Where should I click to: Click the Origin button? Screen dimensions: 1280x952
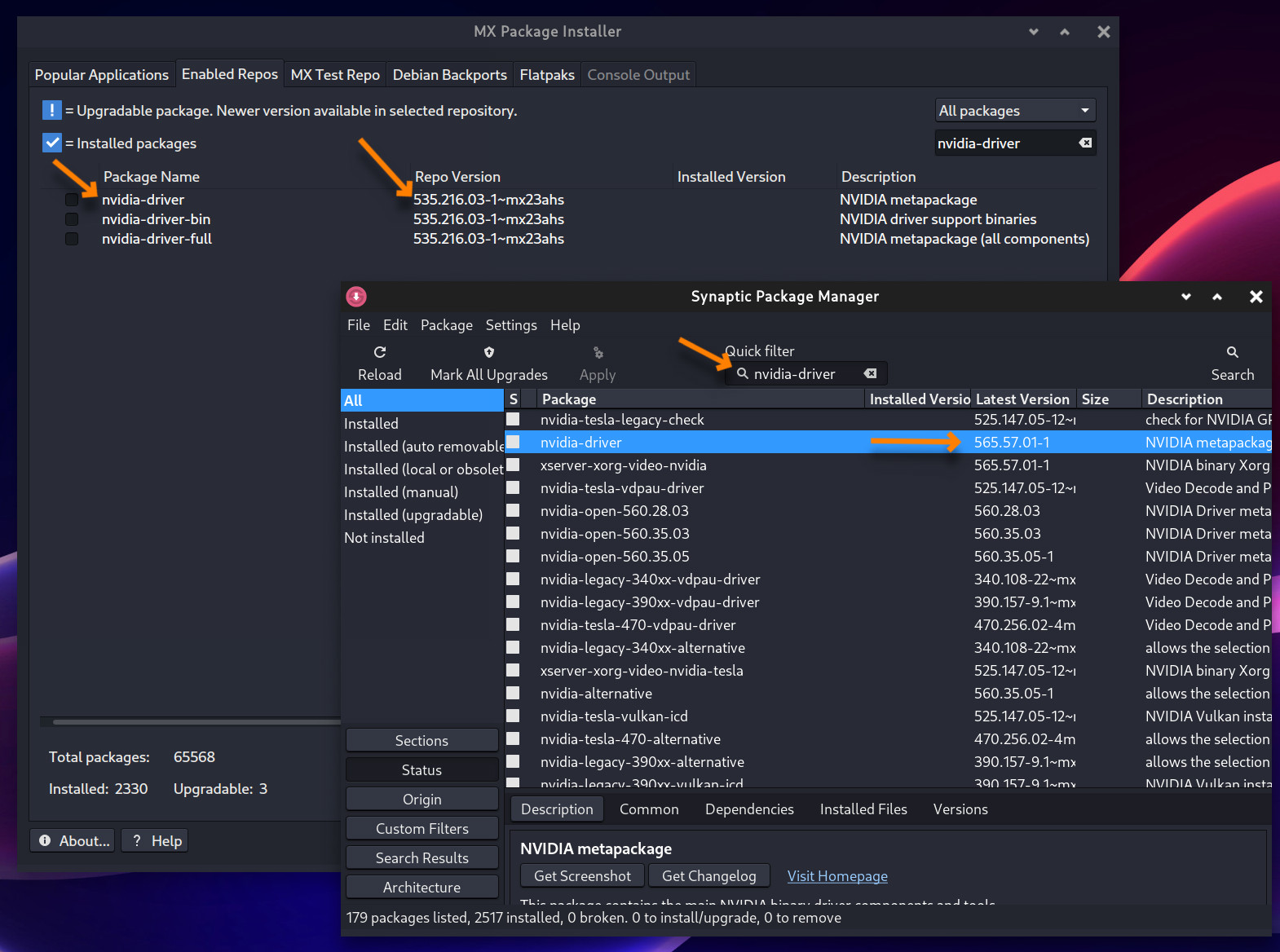click(x=422, y=799)
